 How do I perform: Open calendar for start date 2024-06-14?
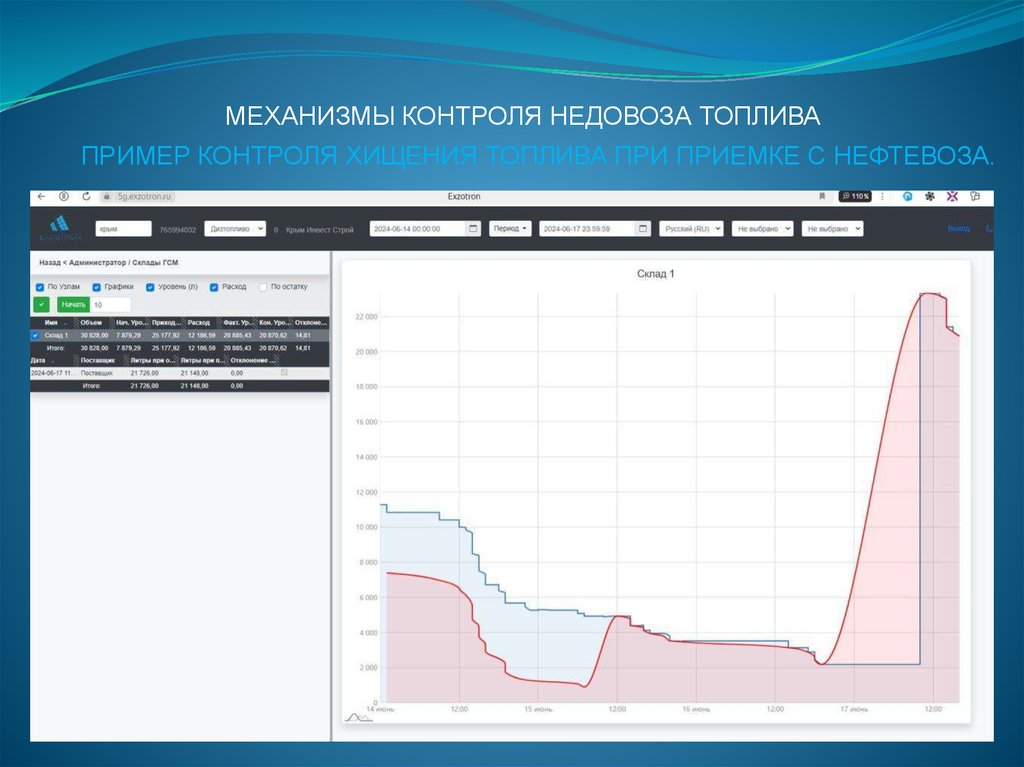[x=473, y=229]
